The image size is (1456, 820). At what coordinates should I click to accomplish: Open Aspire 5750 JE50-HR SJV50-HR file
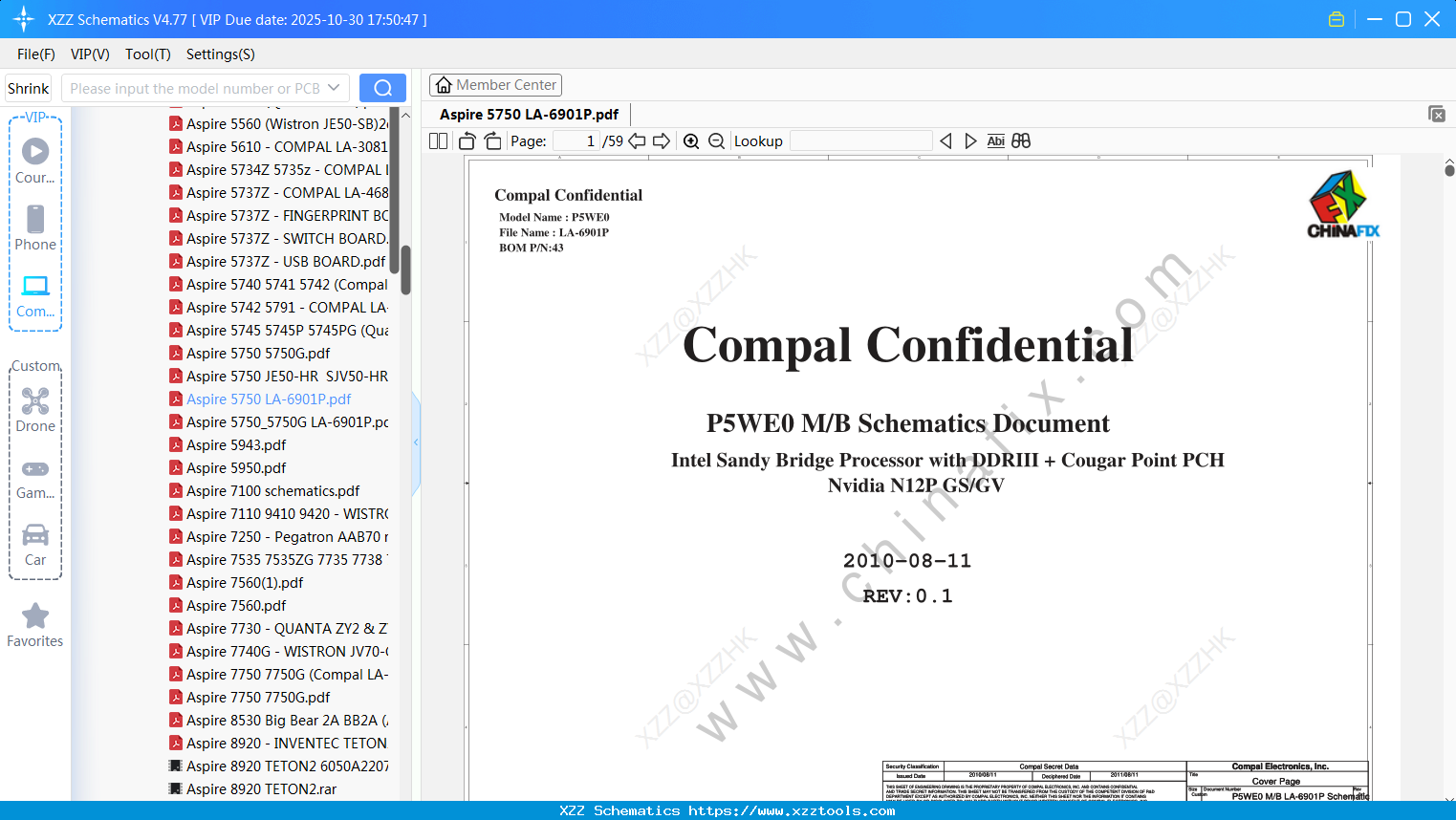point(278,376)
